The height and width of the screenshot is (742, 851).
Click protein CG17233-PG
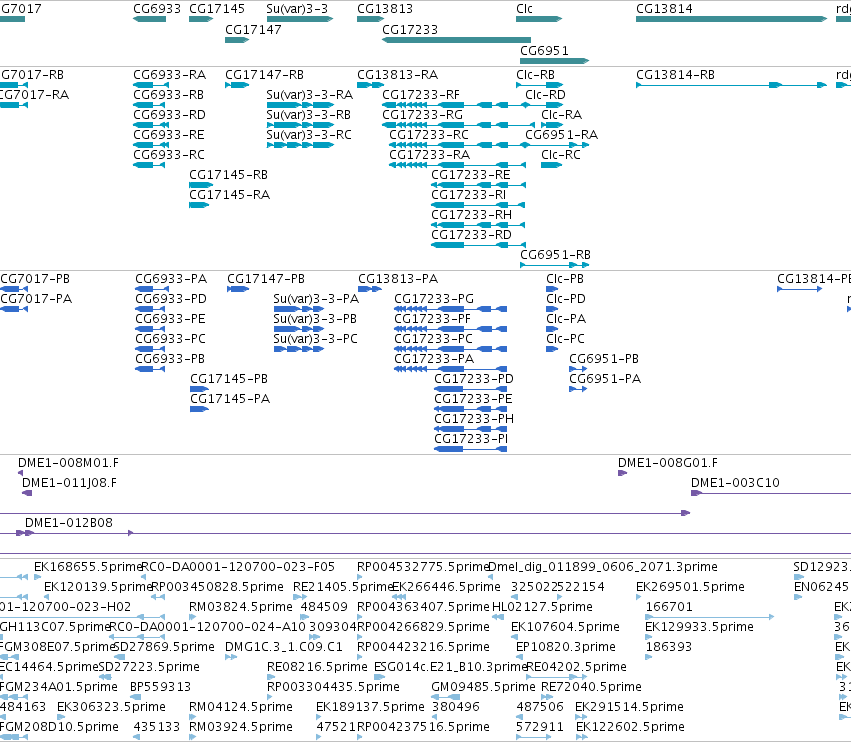coord(434,299)
